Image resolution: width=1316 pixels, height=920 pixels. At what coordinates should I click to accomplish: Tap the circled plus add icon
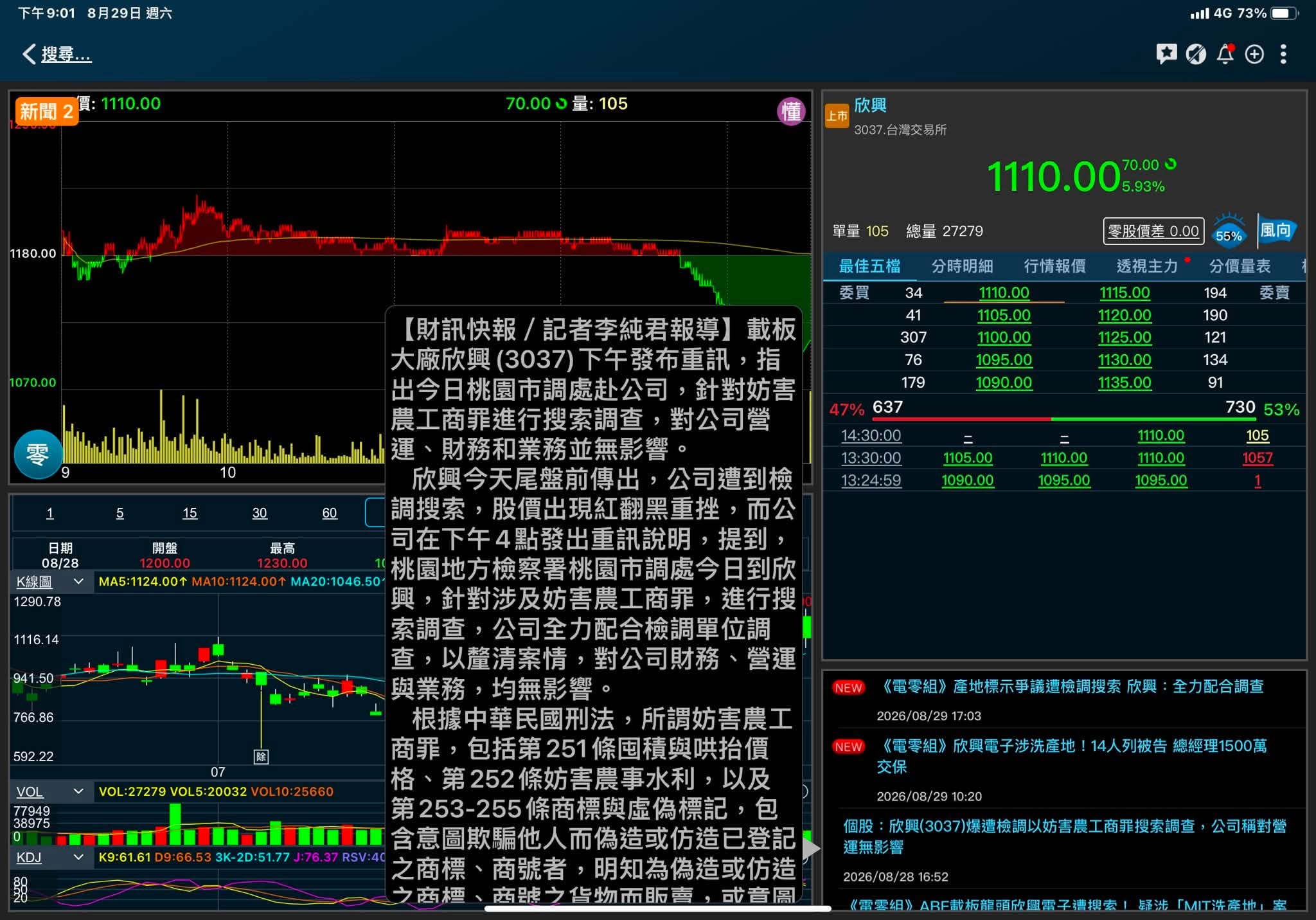[1254, 54]
